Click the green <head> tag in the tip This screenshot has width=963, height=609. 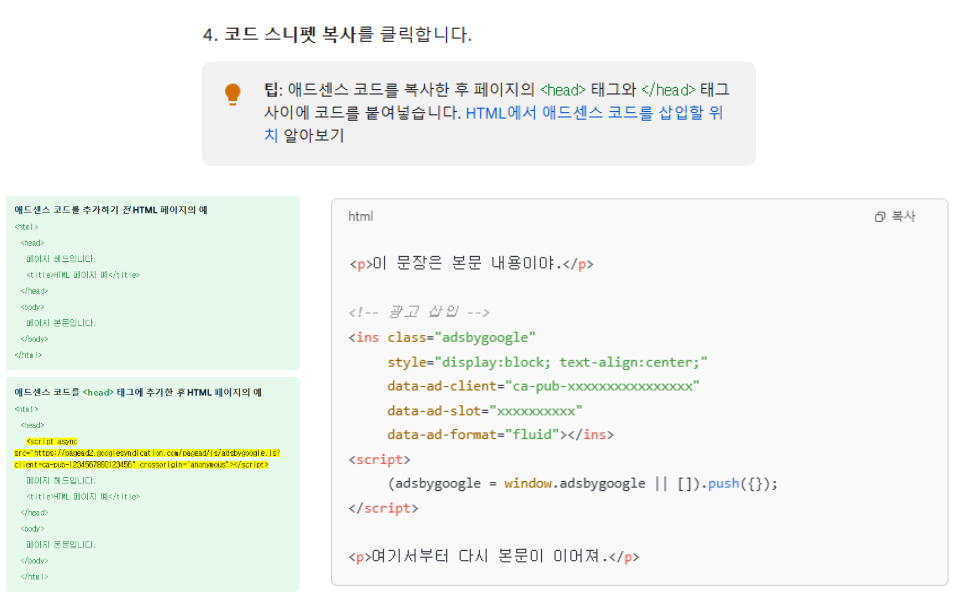click(563, 90)
